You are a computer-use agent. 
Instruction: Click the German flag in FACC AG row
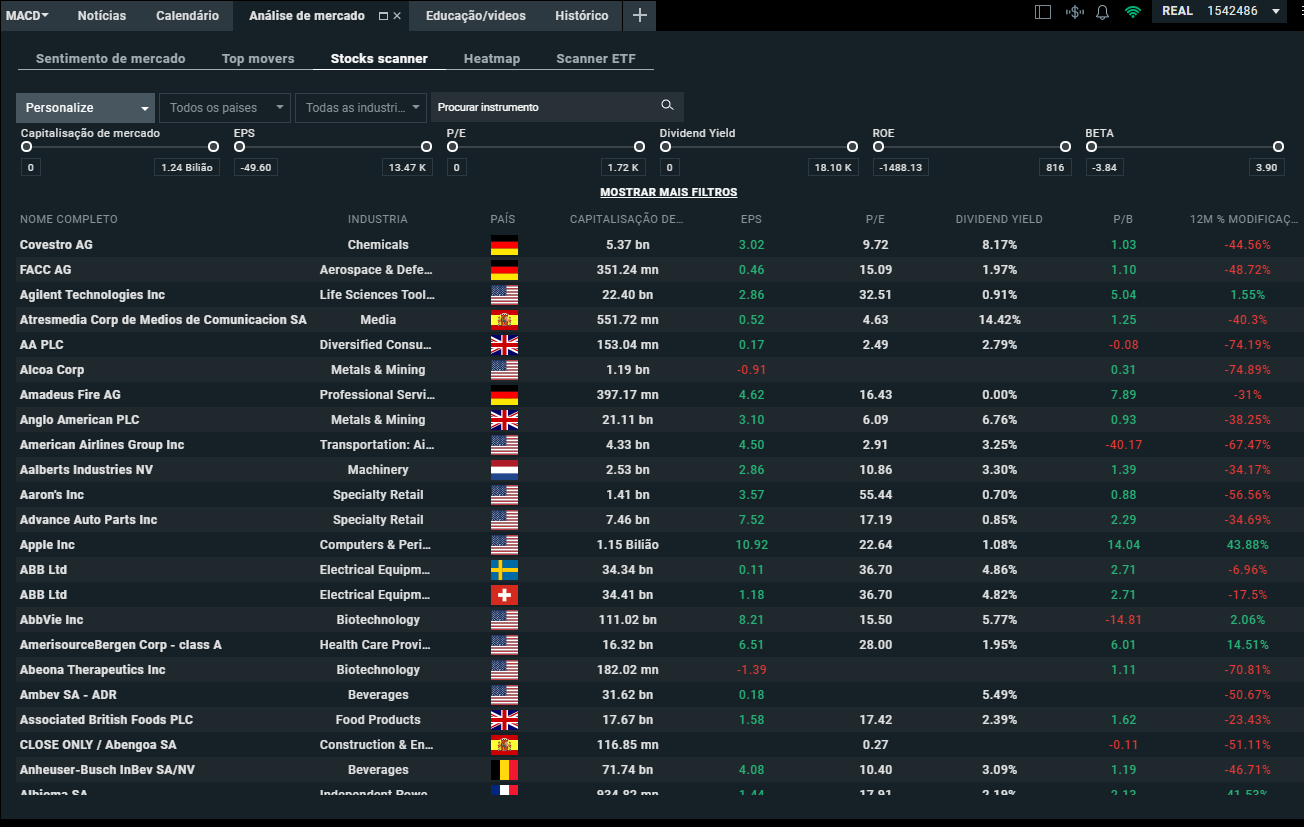[x=504, y=270]
